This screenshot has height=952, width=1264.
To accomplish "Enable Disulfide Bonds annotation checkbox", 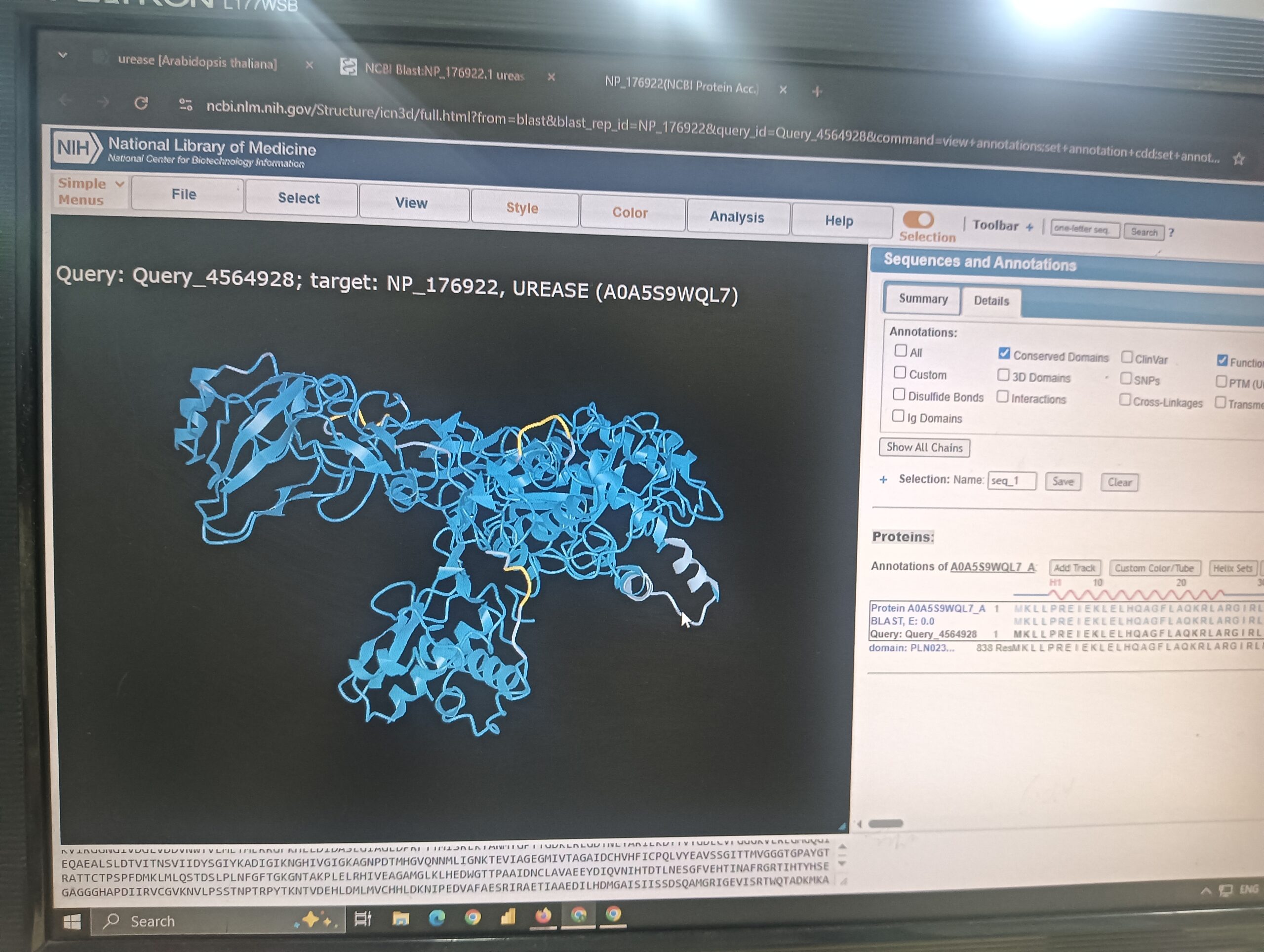I will tap(899, 395).
